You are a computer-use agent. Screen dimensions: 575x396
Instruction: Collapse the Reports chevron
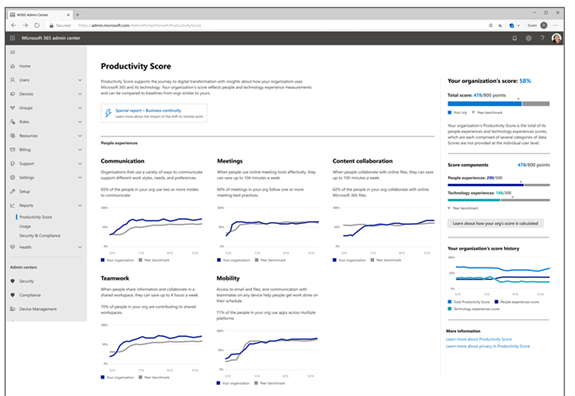pyautogui.click(x=80, y=205)
